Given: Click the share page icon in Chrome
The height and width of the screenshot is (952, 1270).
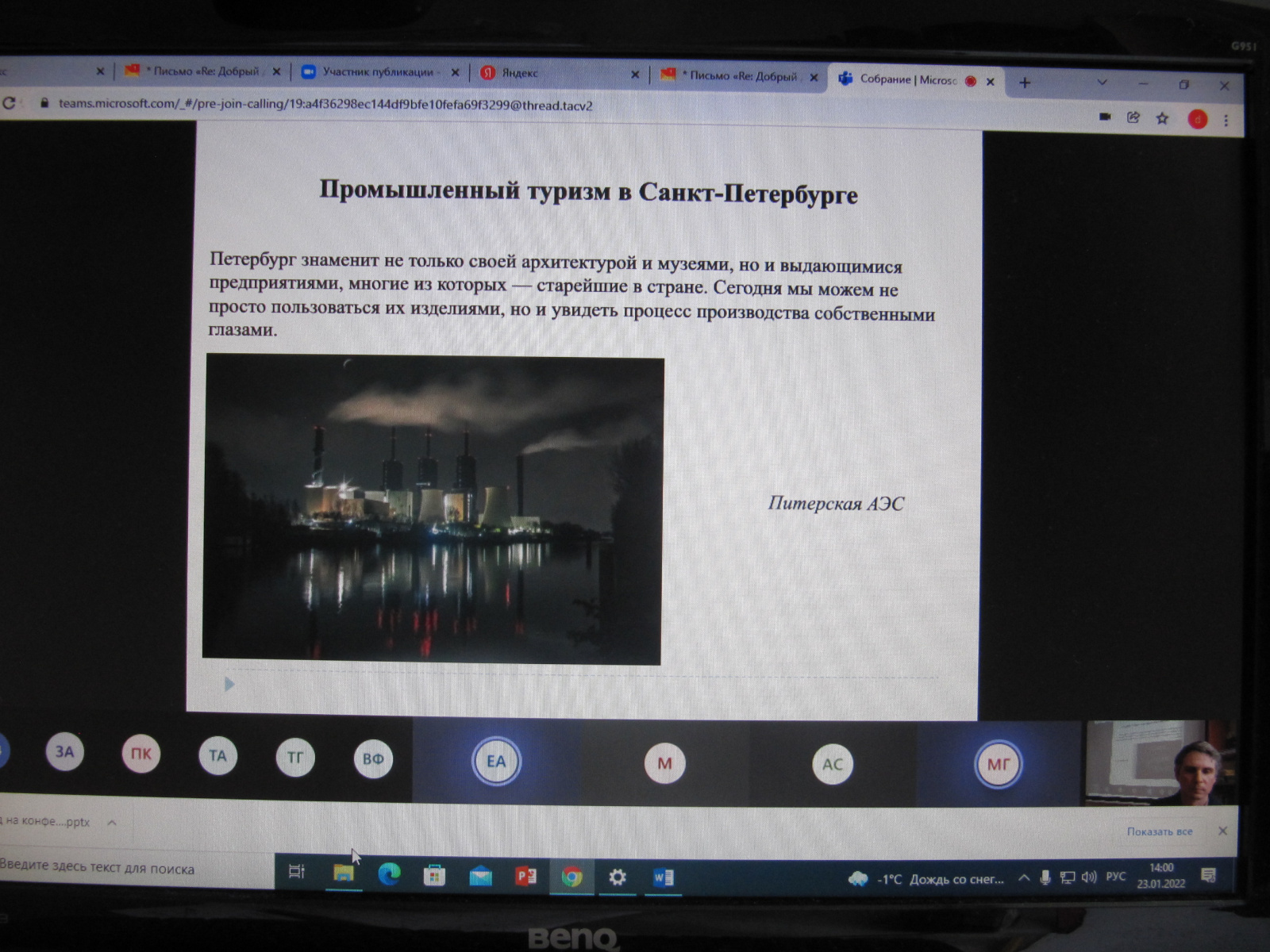Looking at the screenshot, I should [x=1133, y=117].
